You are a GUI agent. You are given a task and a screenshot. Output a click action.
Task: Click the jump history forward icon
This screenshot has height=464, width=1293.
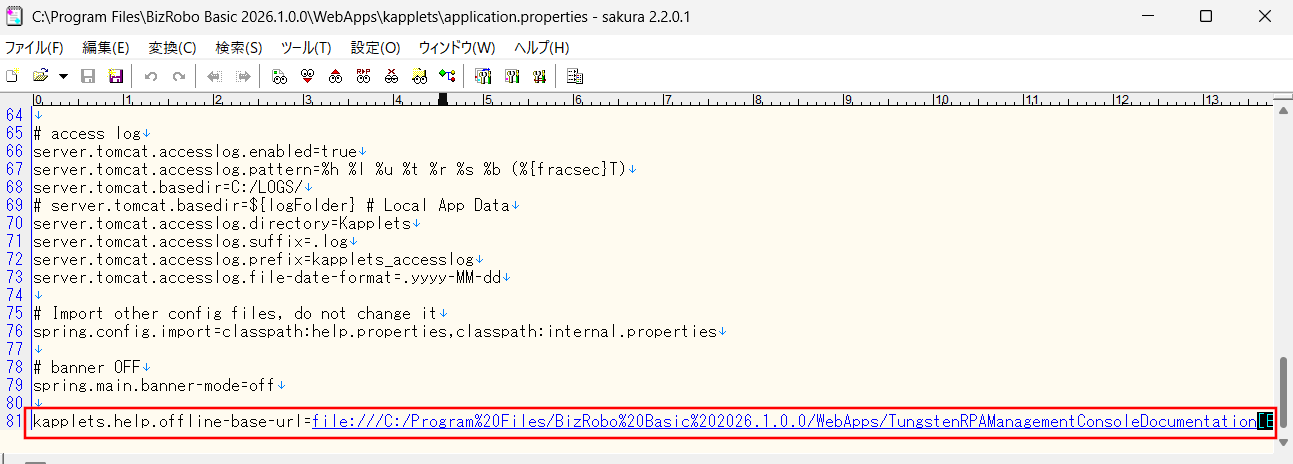click(x=242, y=76)
